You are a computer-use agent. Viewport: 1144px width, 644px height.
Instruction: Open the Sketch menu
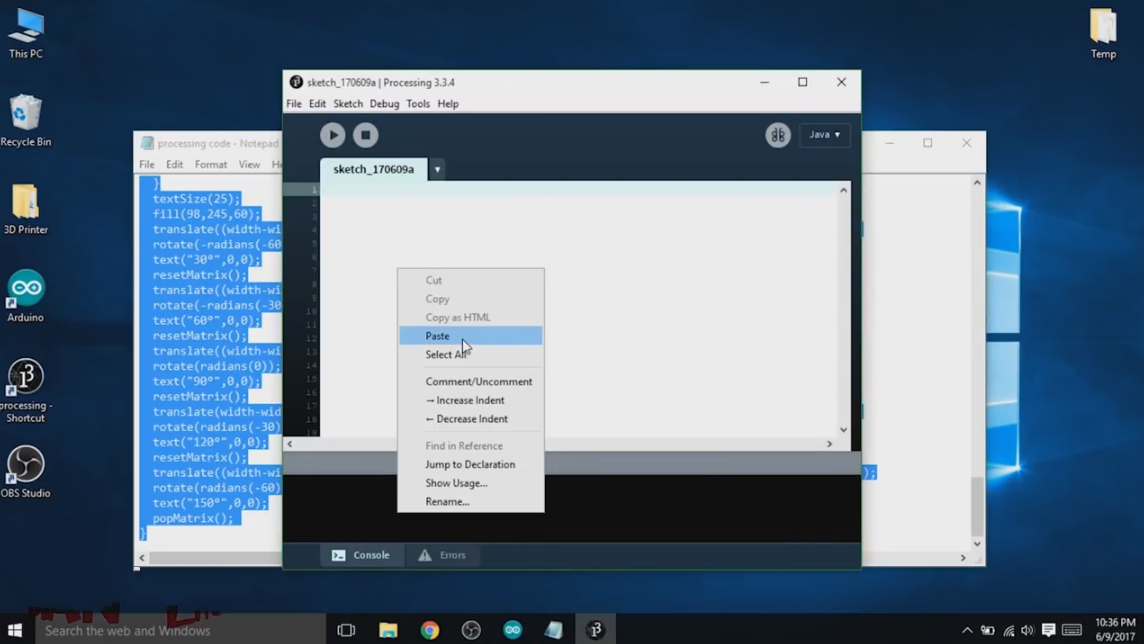click(348, 104)
